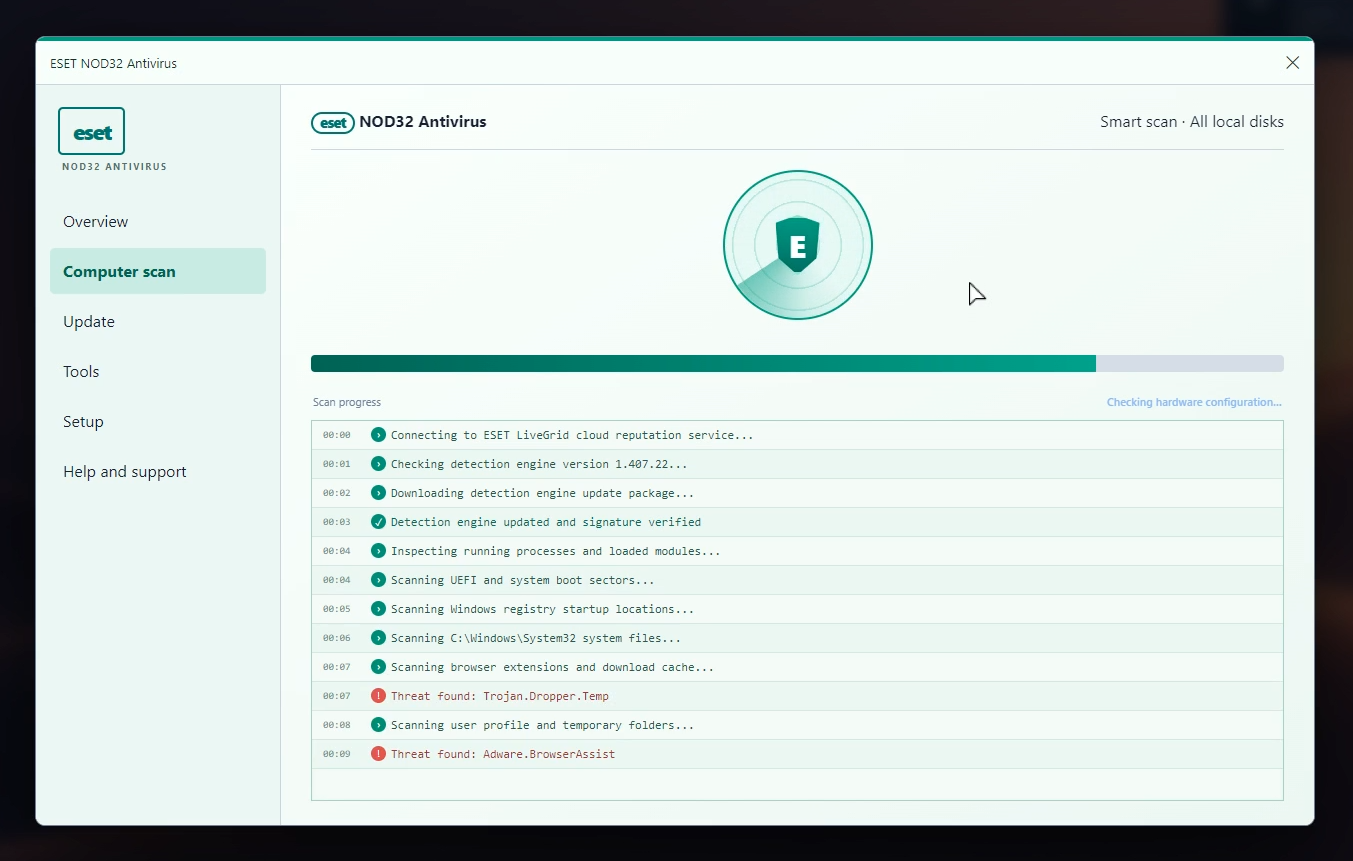Close the ESET NOD32 Antivirus window
1353x861 pixels.
pyautogui.click(x=1292, y=63)
